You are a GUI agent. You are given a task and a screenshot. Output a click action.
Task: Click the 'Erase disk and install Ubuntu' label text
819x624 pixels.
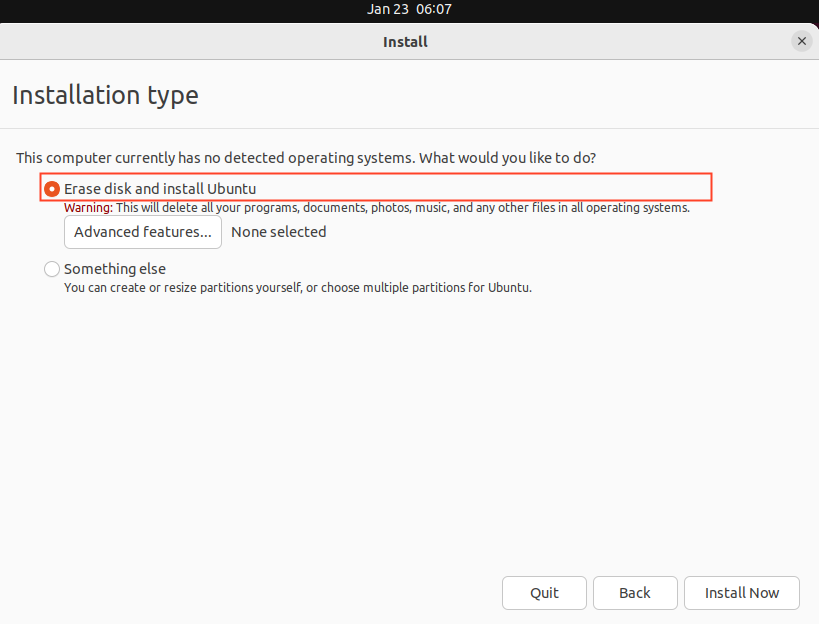coord(160,188)
